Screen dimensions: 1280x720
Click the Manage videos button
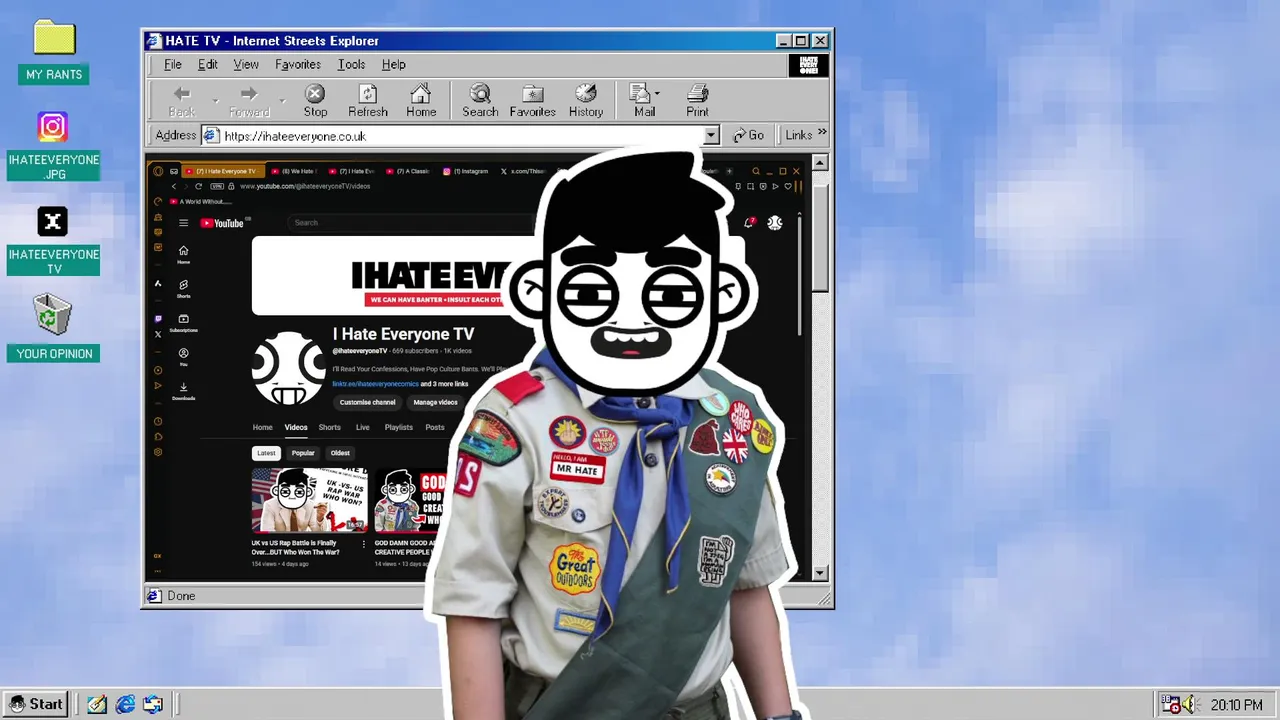(x=435, y=402)
